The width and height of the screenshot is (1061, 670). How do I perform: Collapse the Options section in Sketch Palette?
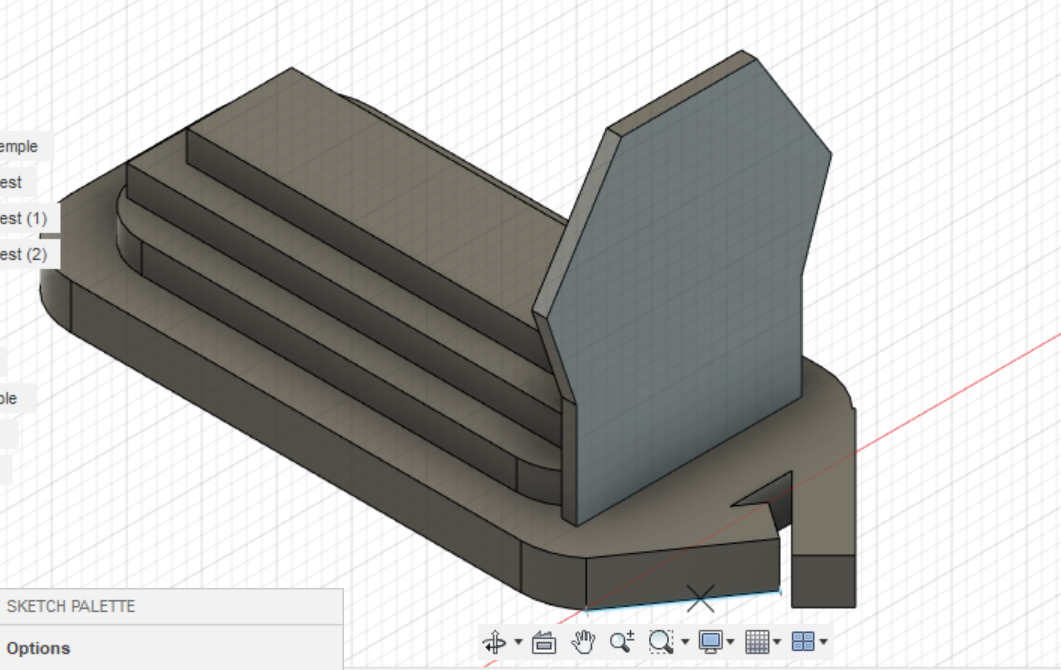coord(38,648)
